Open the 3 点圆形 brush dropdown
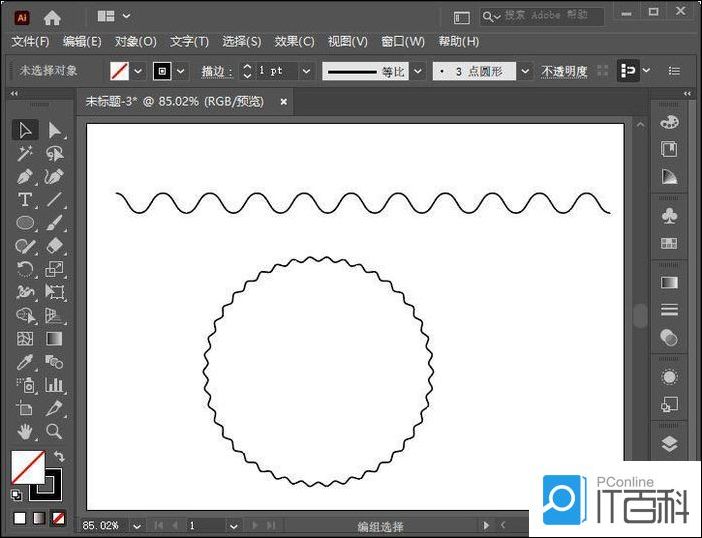 tap(525, 71)
